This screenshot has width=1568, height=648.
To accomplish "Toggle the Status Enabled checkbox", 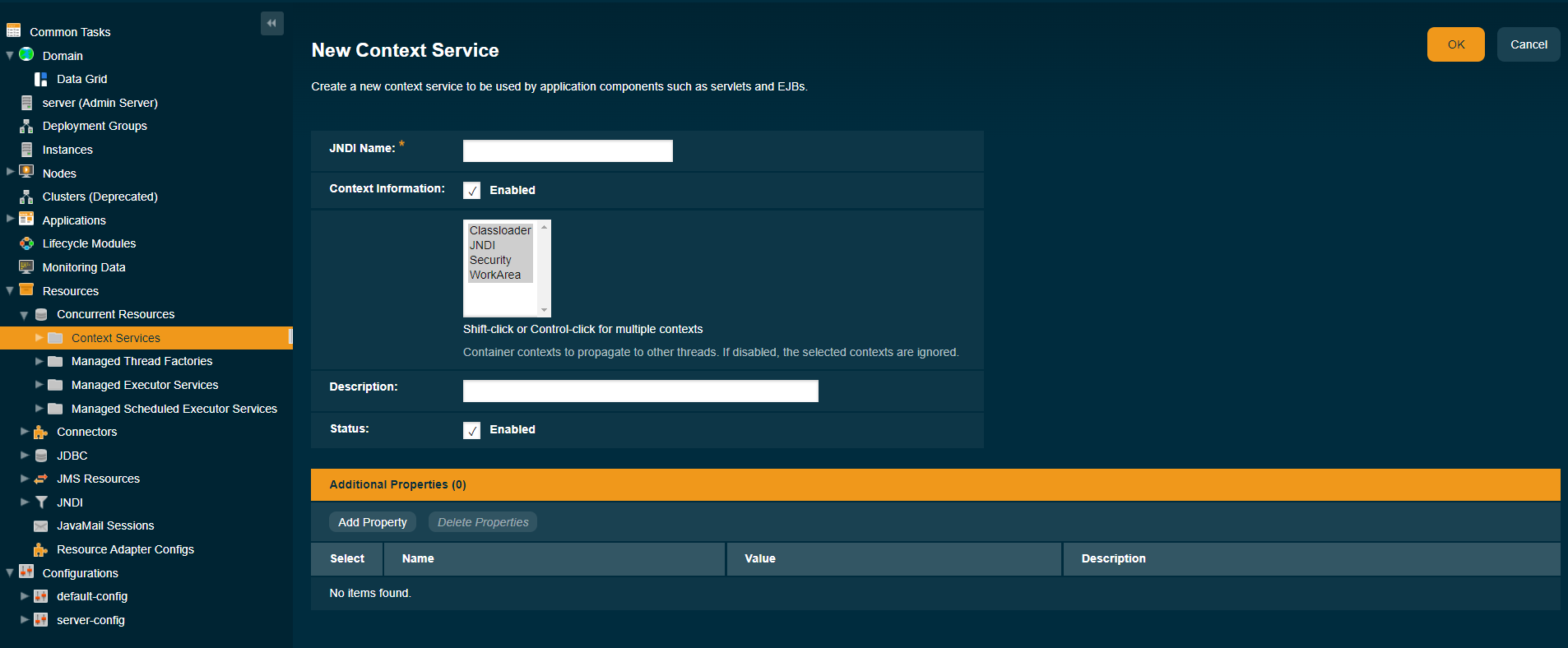I will click(471, 430).
